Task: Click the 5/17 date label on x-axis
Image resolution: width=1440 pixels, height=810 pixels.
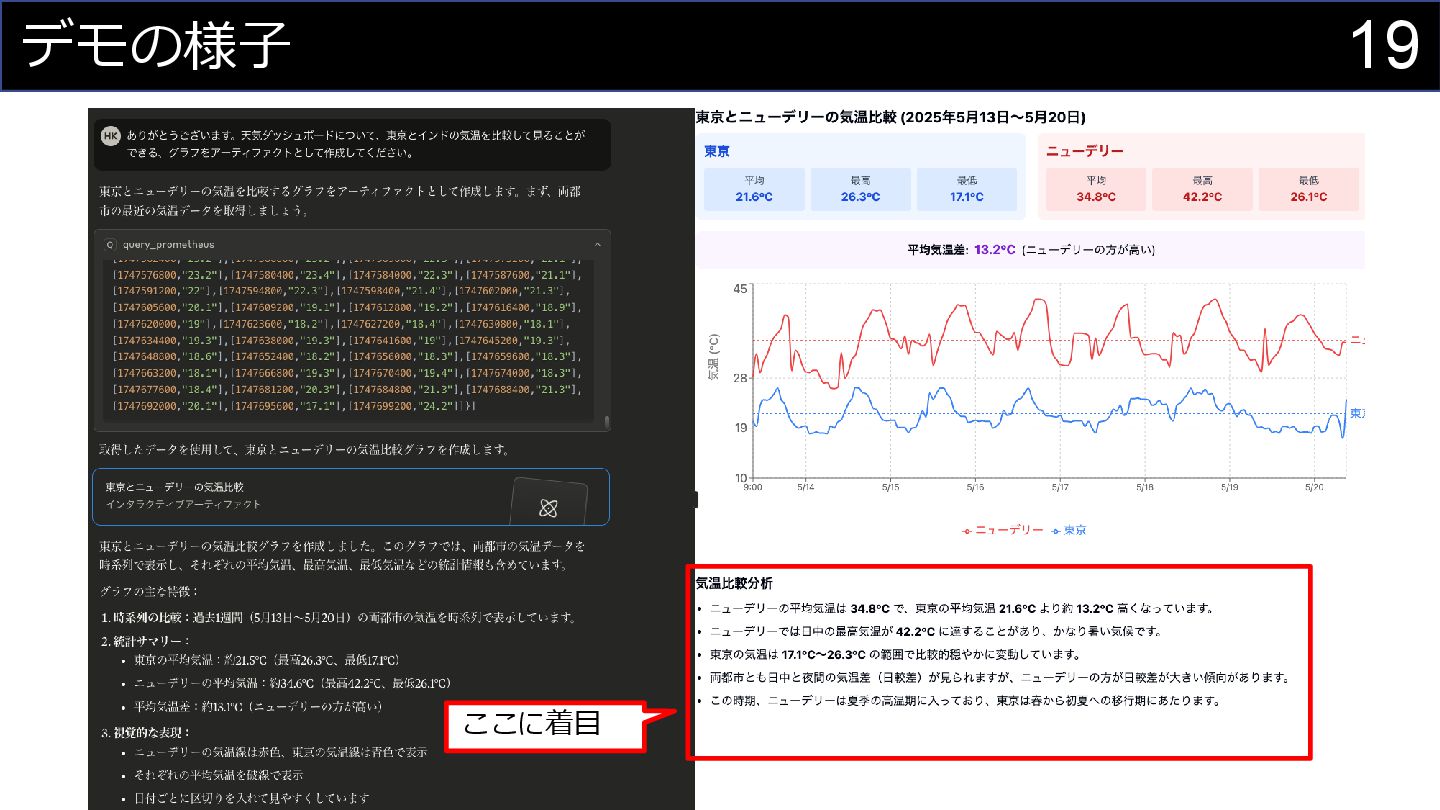Action: pos(1060,486)
